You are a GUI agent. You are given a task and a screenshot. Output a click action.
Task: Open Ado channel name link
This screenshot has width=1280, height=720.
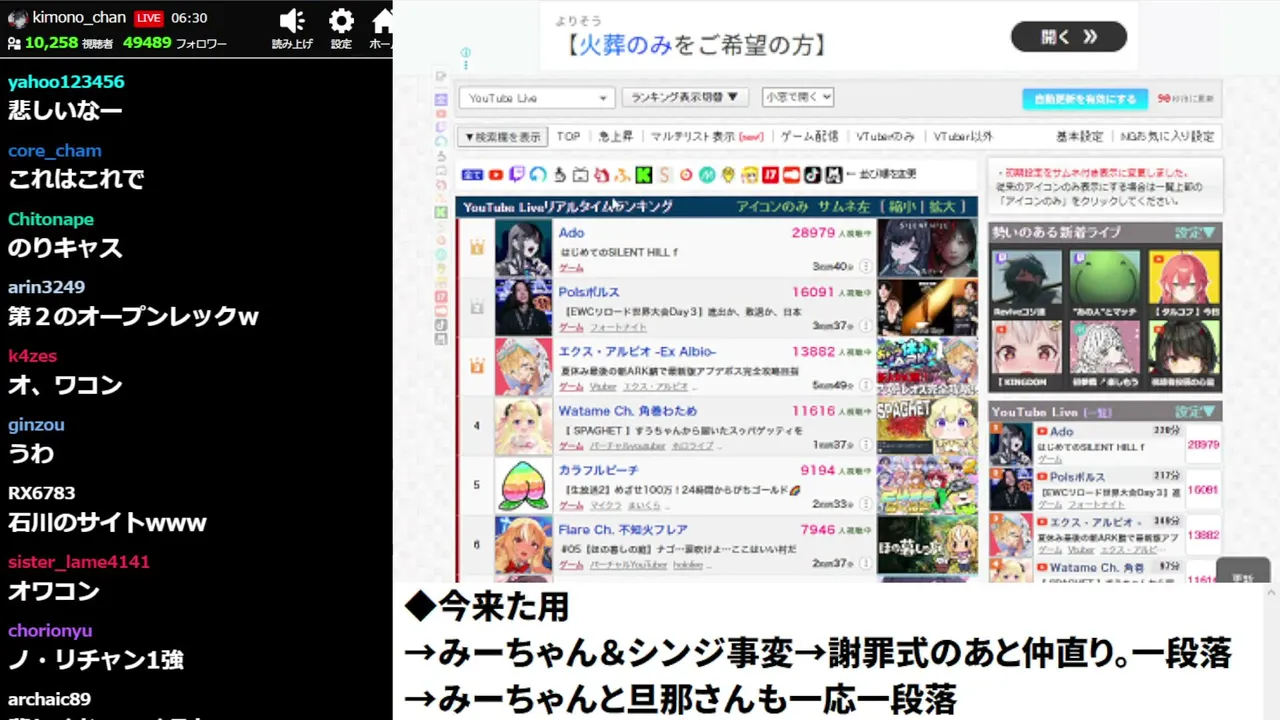pyautogui.click(x=571, y=233)
